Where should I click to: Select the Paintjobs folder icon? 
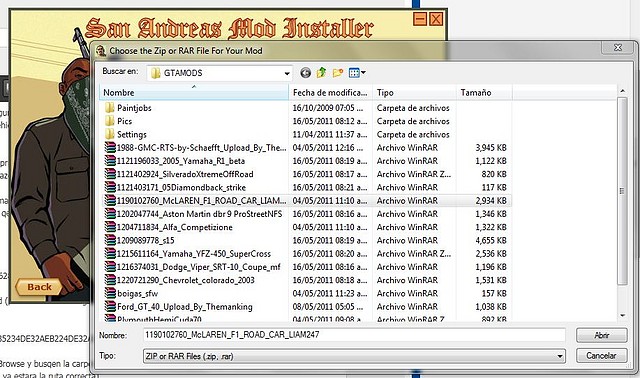click(110, 108)
